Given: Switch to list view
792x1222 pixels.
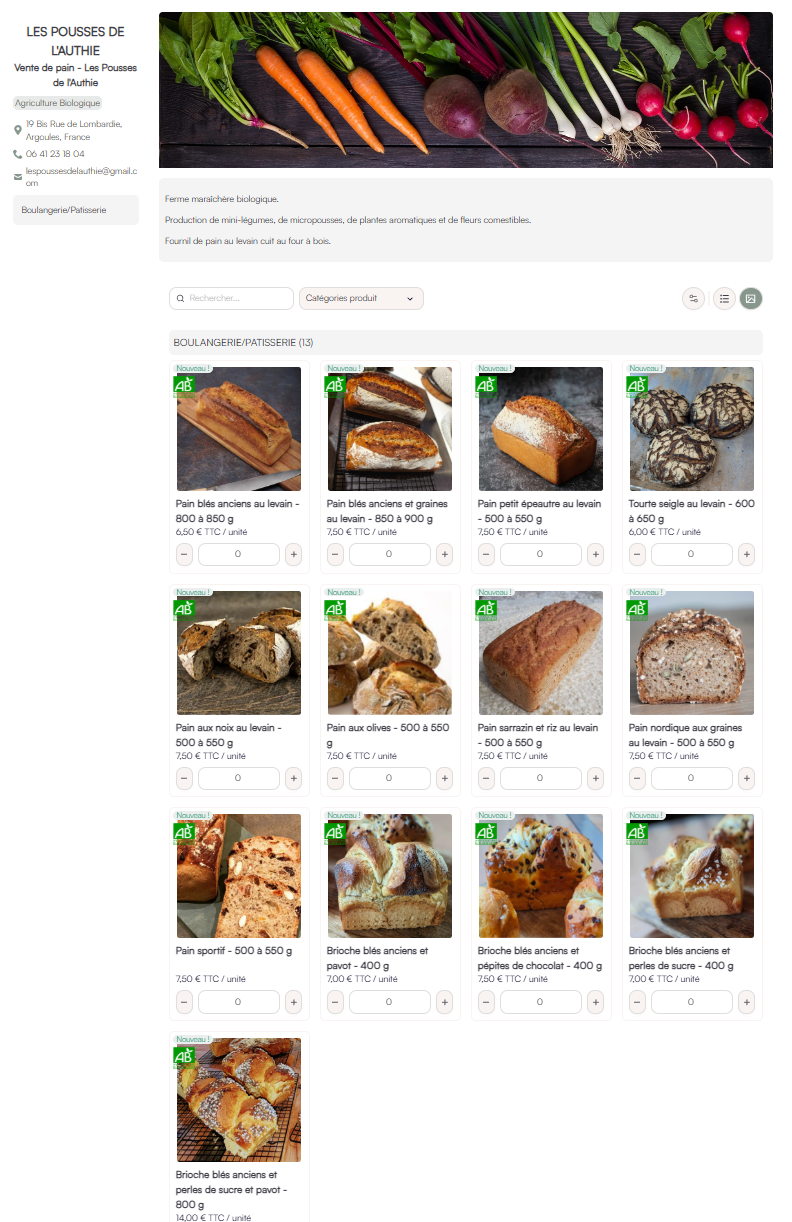Looking at the screenshot, I should point(724,298).
